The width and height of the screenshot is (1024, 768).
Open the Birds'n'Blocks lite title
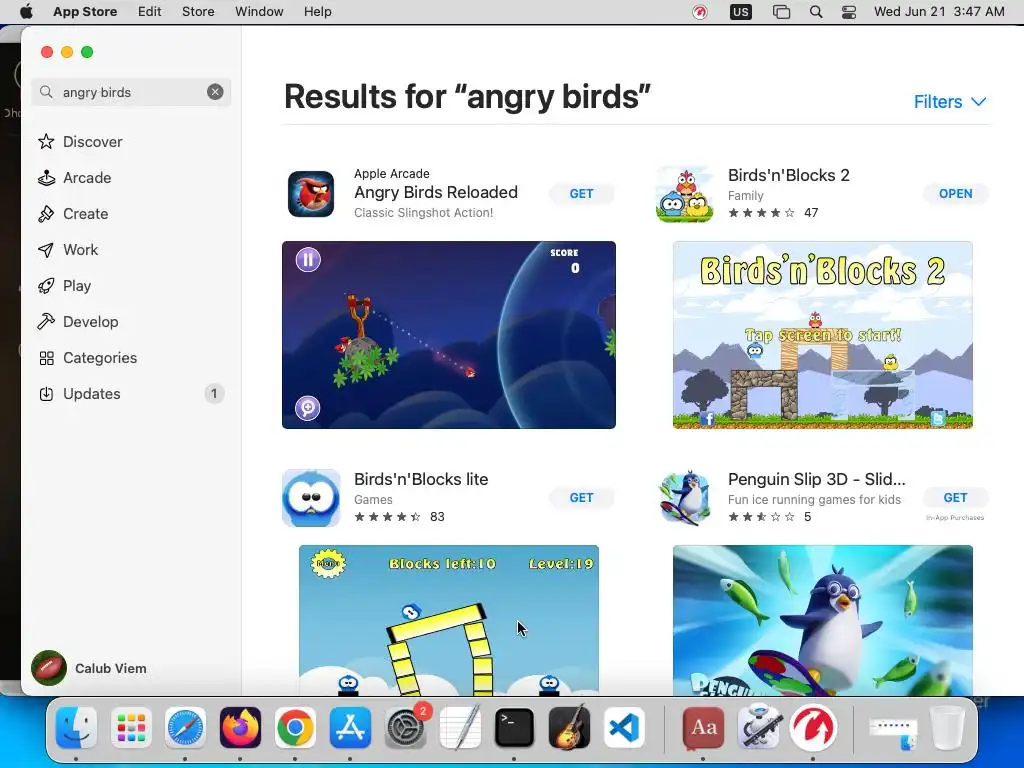421,479
